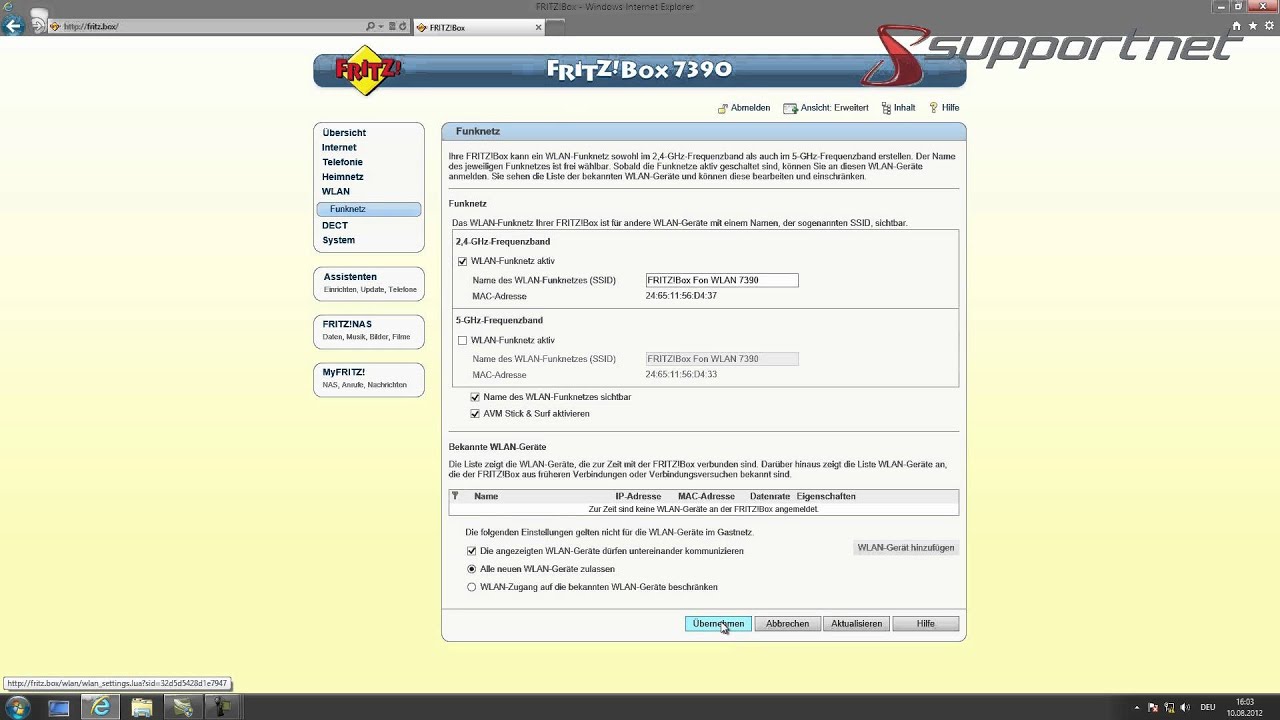This screenshot has height=720, width=1280.
Task: Click the Abmelden logout icon
Action: tap(722, 108)
